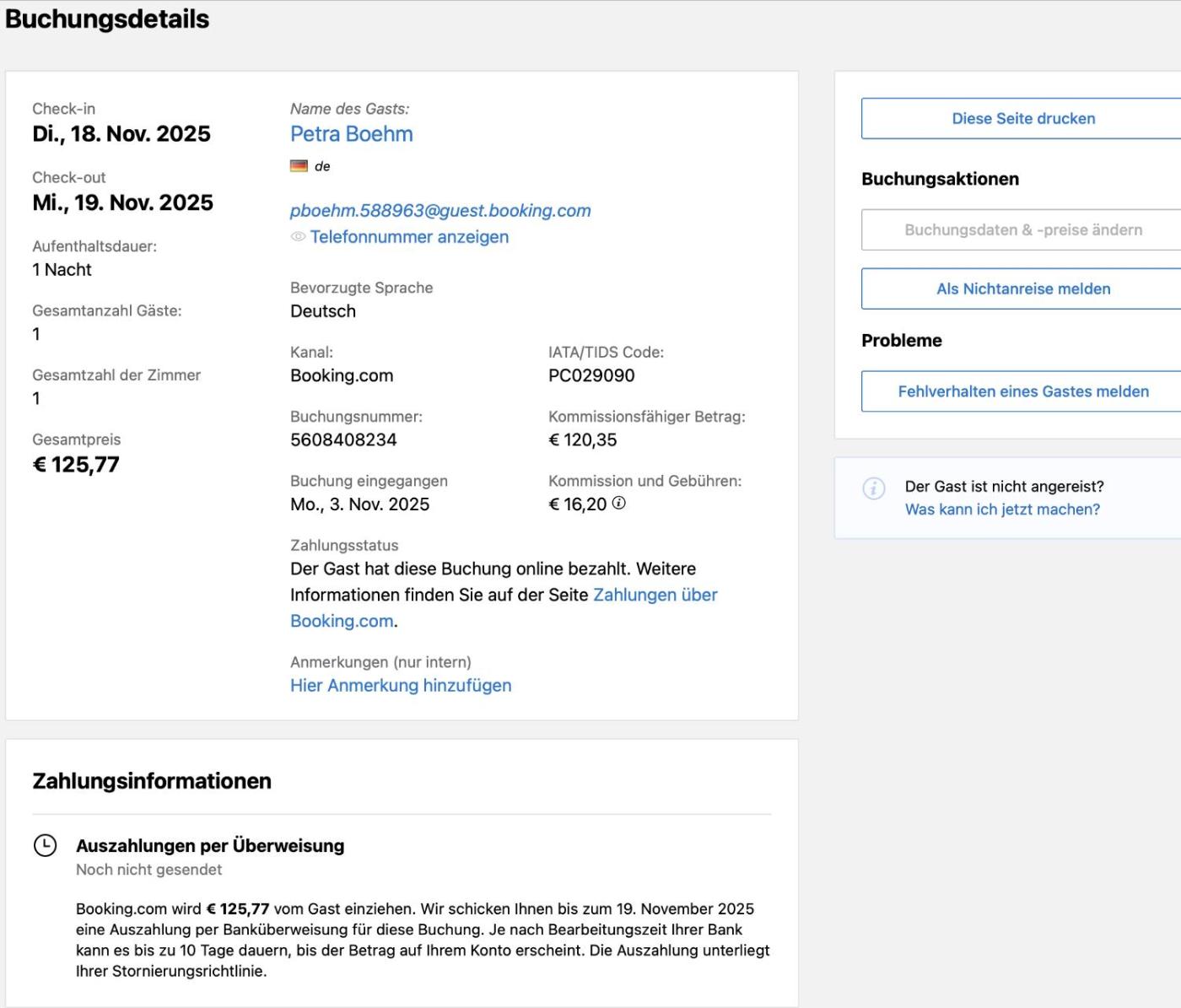This screenshot has width=1181, height=1008.
Task: Click the Zahlungsinformationen section heading
Action: click(152, 781)
